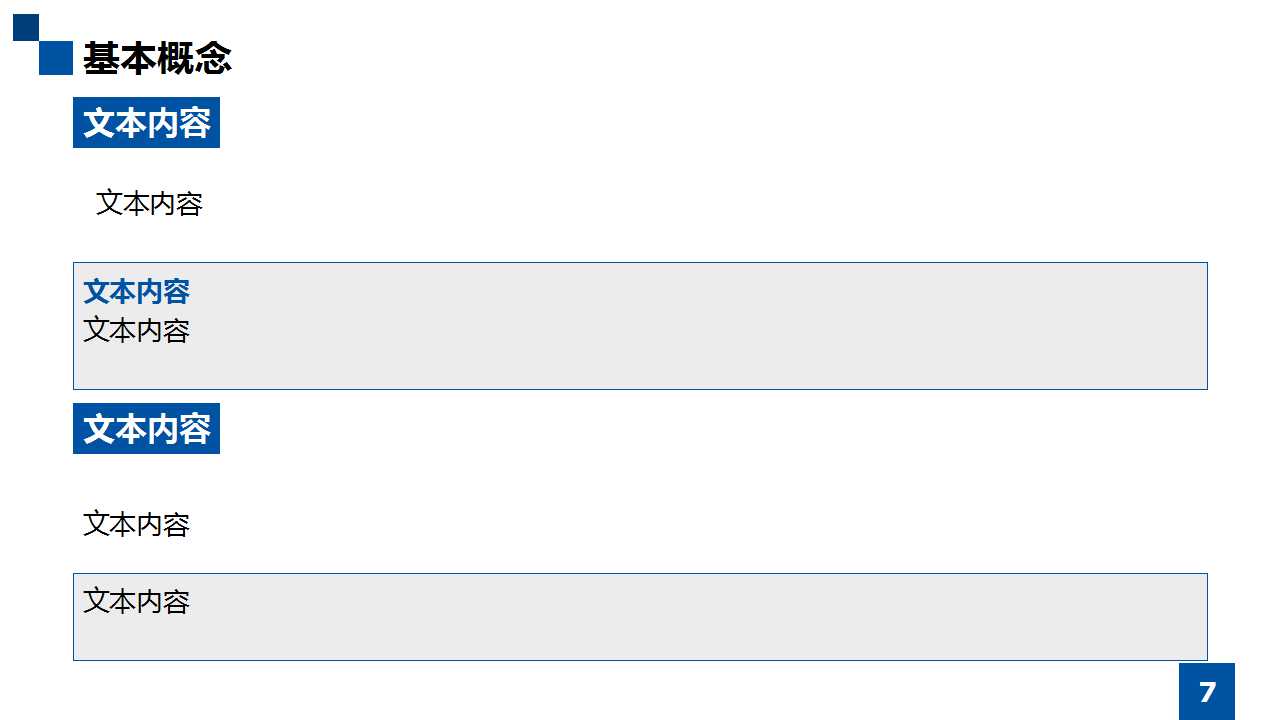Click the first white-on-blue 文本内容 label

pyautogui.click(x=146, y=123)
